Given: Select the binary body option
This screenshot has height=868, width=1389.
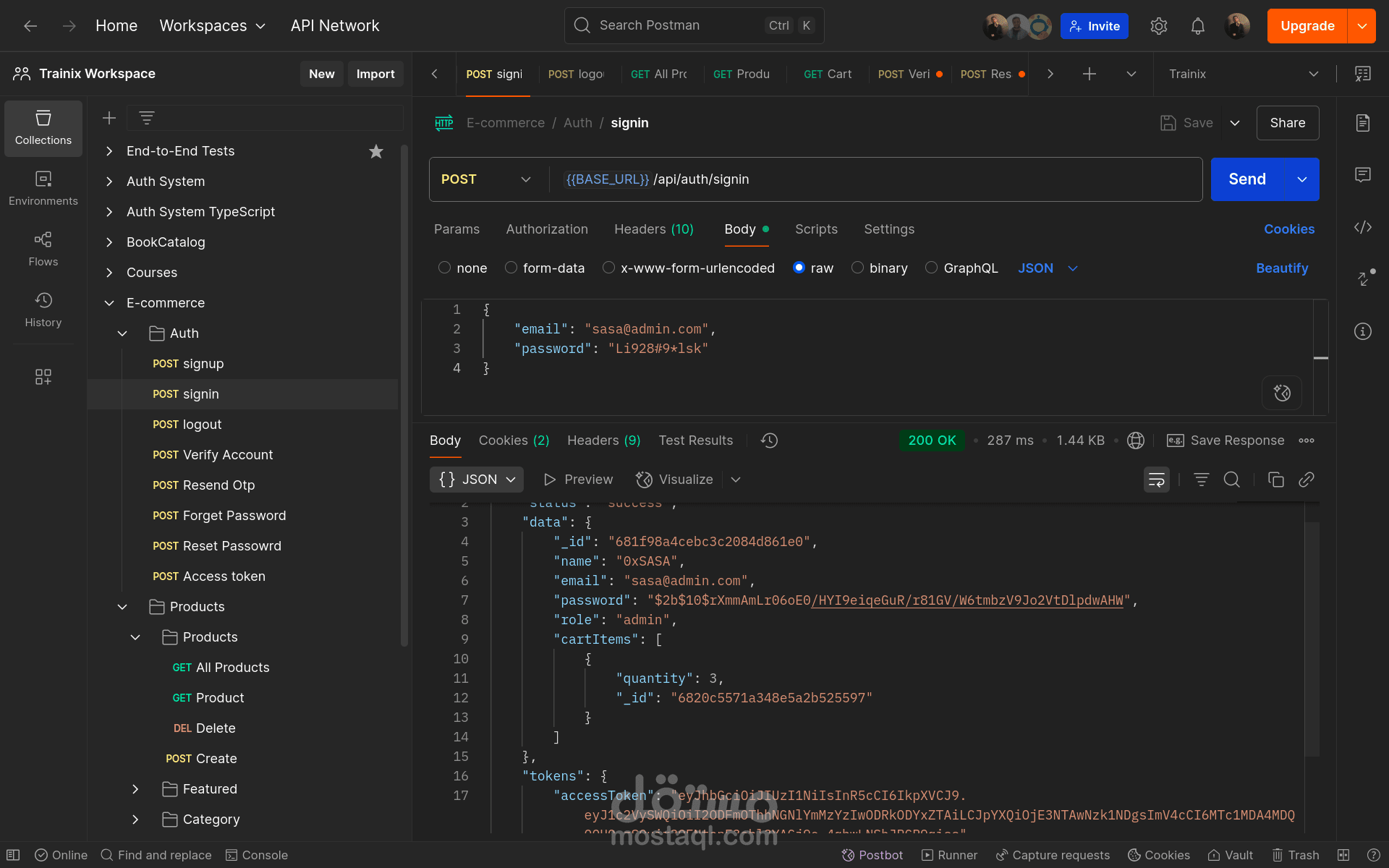Looking at the screenshot, I should (x=858, y=268).
